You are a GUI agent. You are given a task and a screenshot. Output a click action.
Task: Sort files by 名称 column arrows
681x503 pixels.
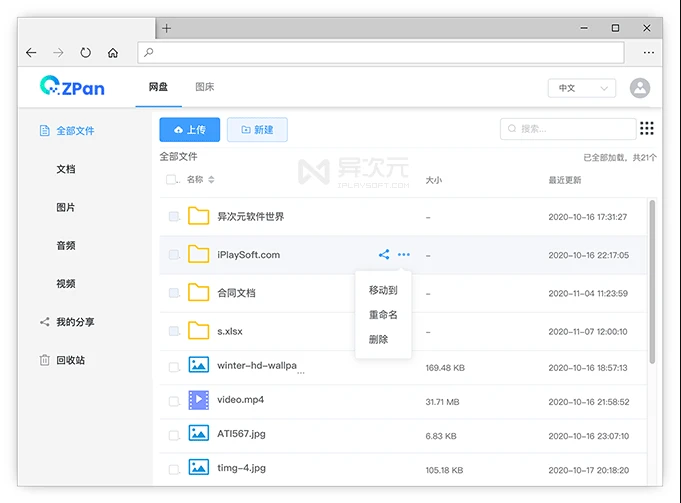tap(211, 180)
